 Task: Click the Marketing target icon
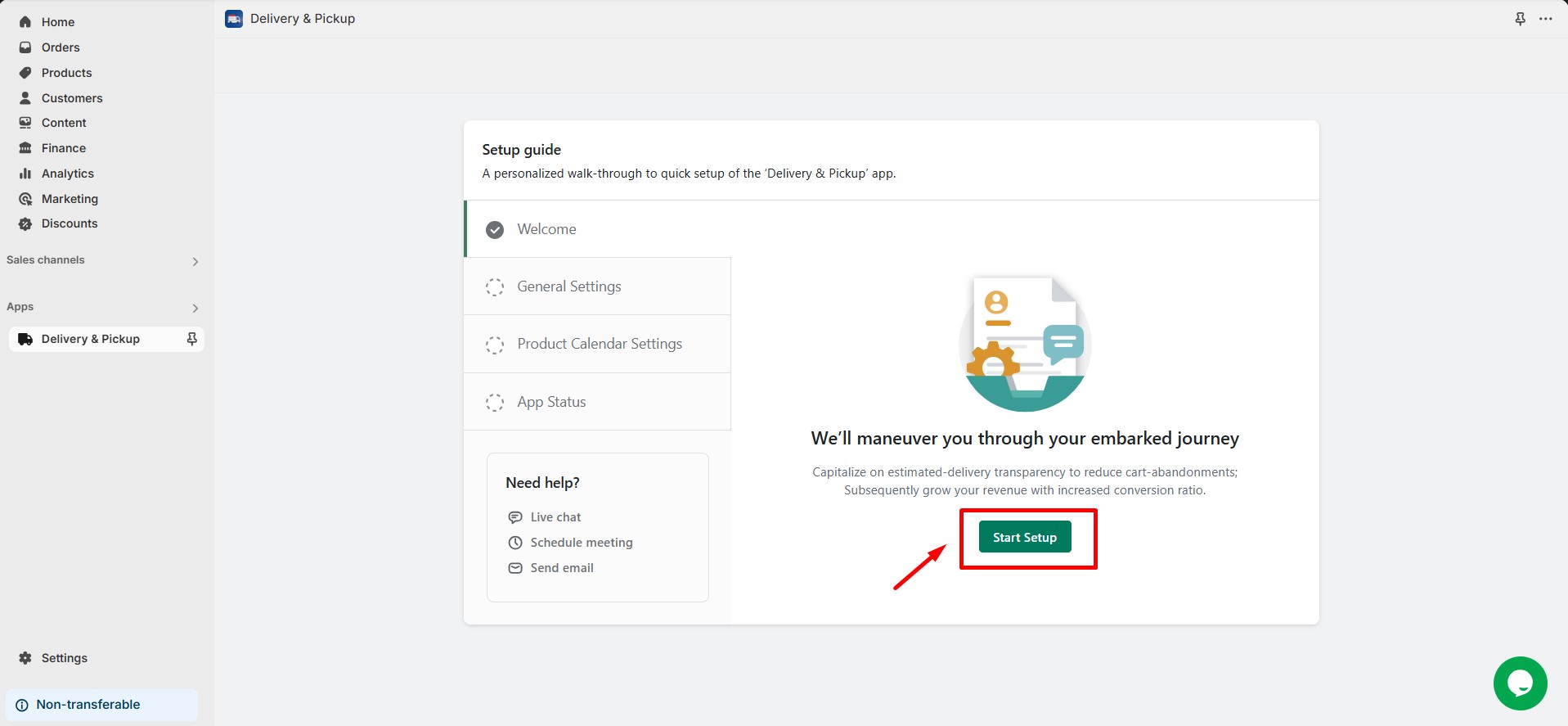tap(25, 199)
